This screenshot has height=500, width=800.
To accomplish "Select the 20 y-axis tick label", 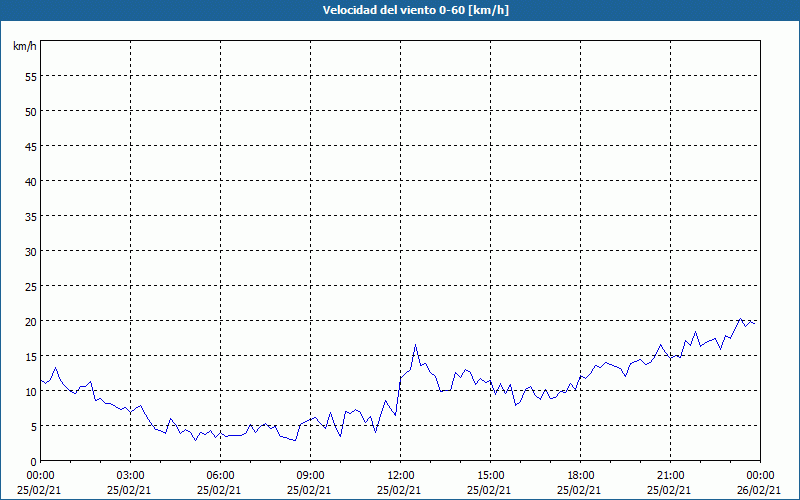I will click(x=31, y=321).
